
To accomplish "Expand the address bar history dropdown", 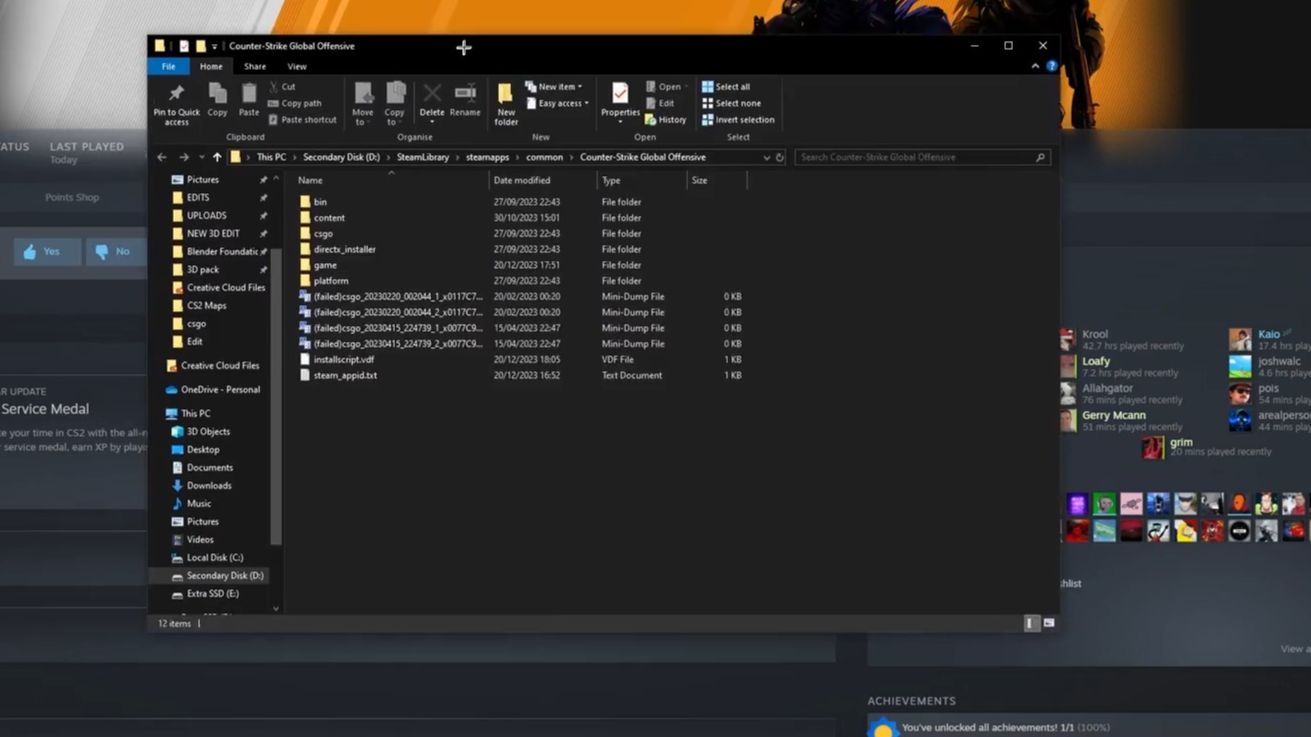I will (x=767, y=157).
